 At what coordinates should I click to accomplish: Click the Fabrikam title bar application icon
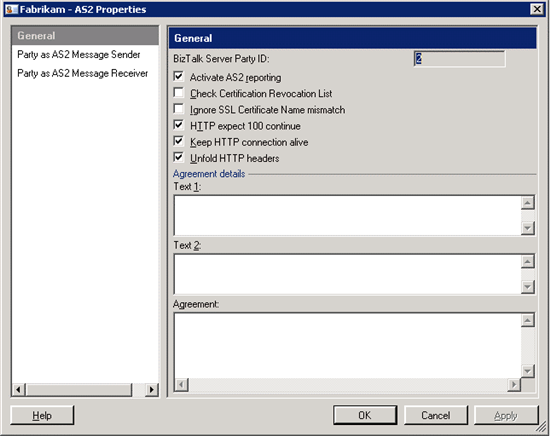tap(12, 9)
